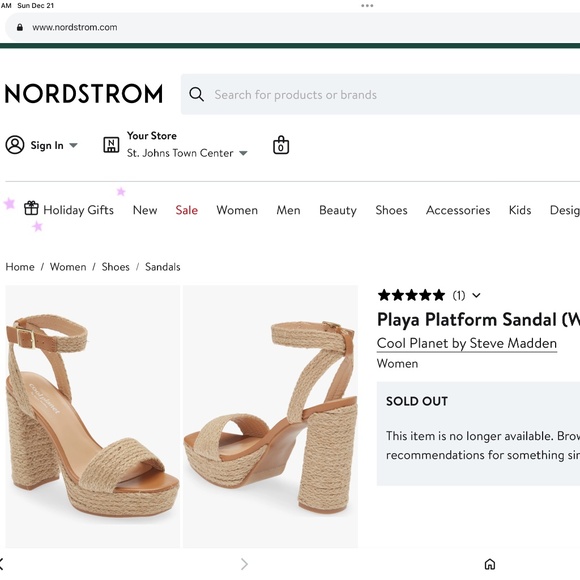Click the review count (1)
The width and height of the screenshot is (580, 580).
[459, 295]
